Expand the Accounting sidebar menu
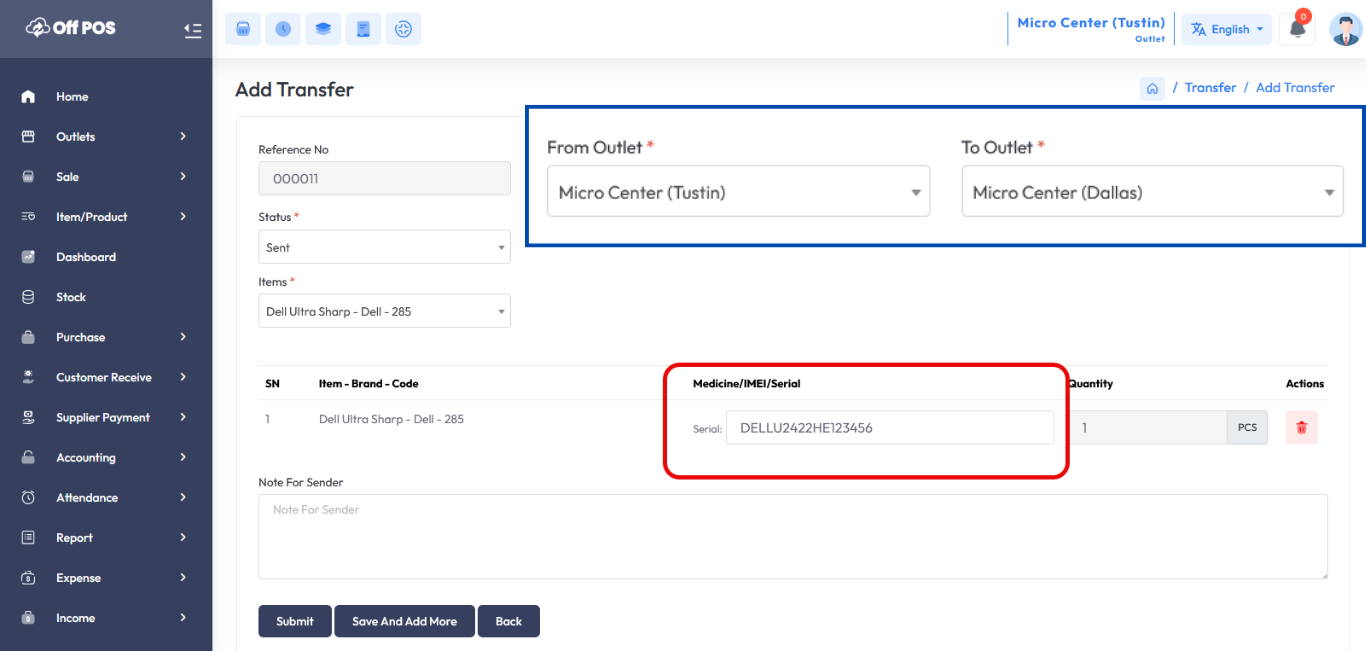1366x651 pixels. click(105, 457)
